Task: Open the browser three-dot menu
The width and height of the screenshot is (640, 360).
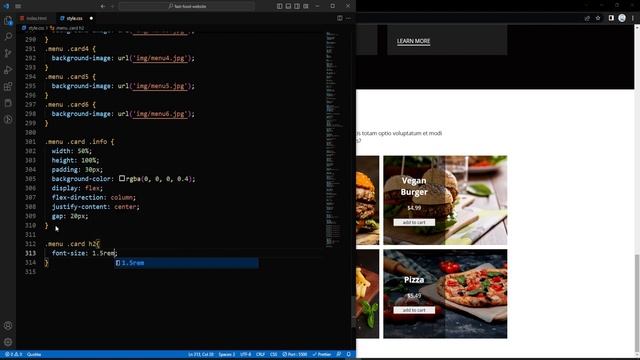Action: point(633,18)
